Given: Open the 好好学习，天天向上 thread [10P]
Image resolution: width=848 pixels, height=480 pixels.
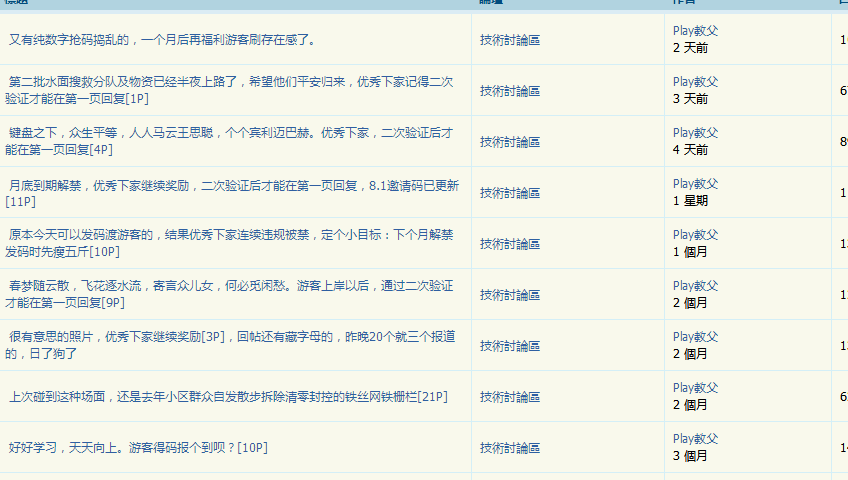Looking at the screenshot, I should 138,447.
